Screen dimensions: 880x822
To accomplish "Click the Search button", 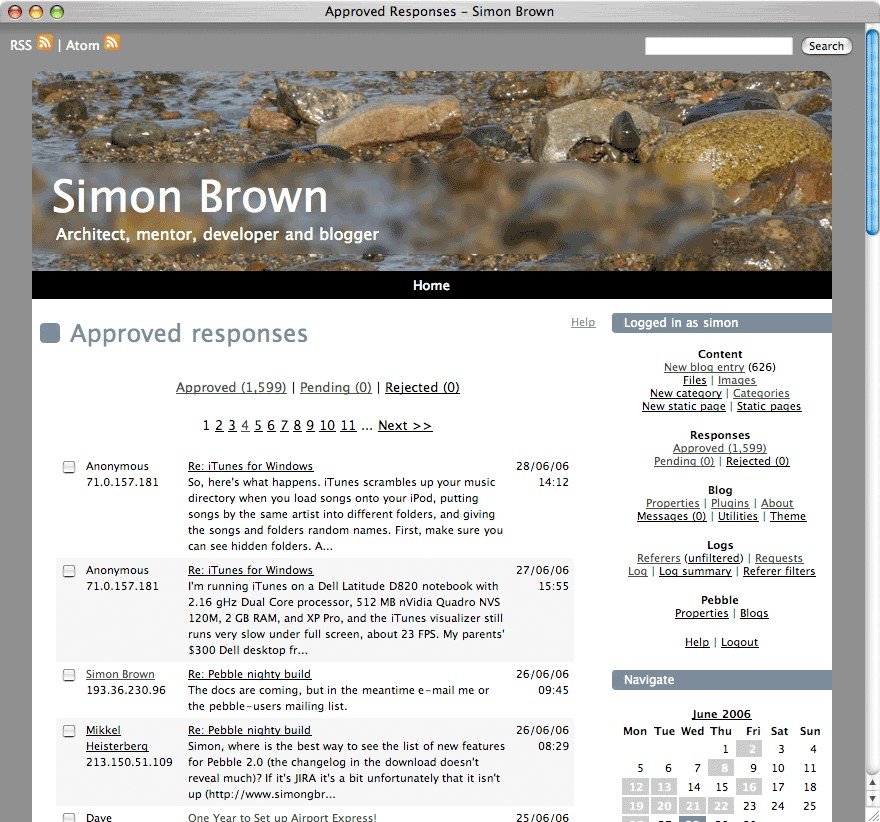I will click(826, 46).
